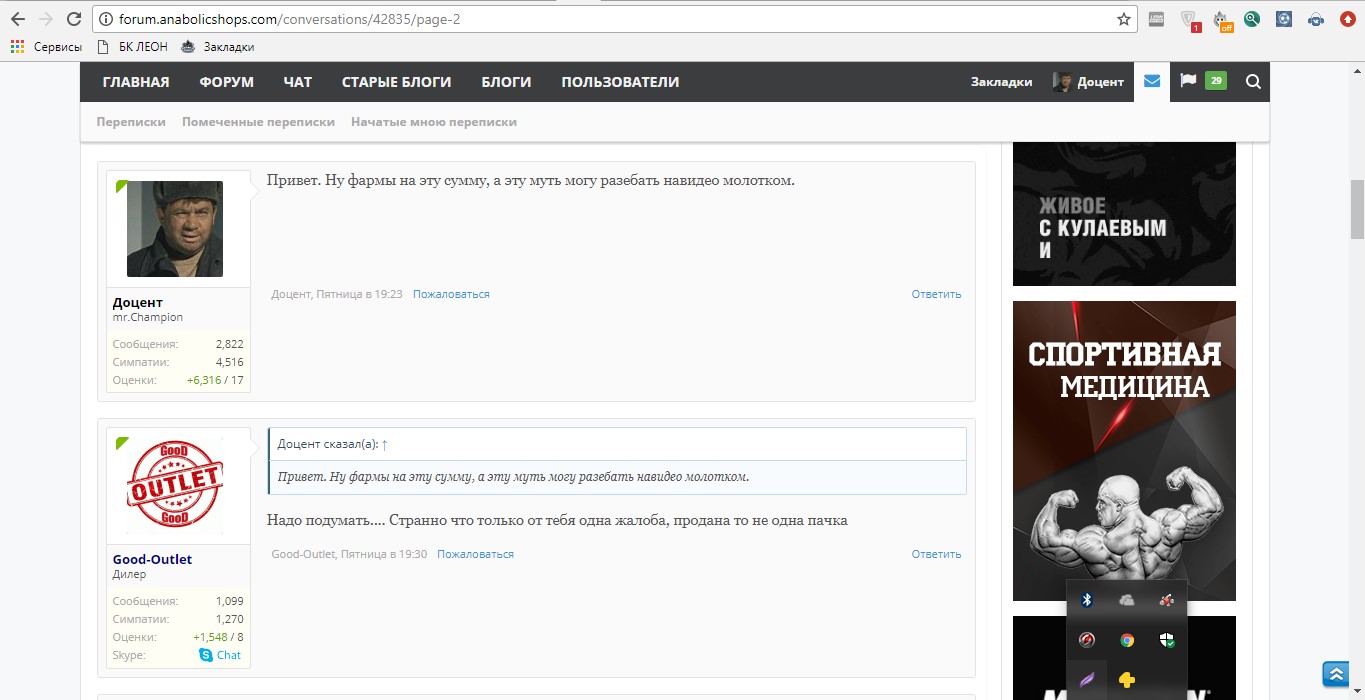1365x700 pixels.
Task: Click the Windows Defender shield tray icon
Action: pos(1166,640)
